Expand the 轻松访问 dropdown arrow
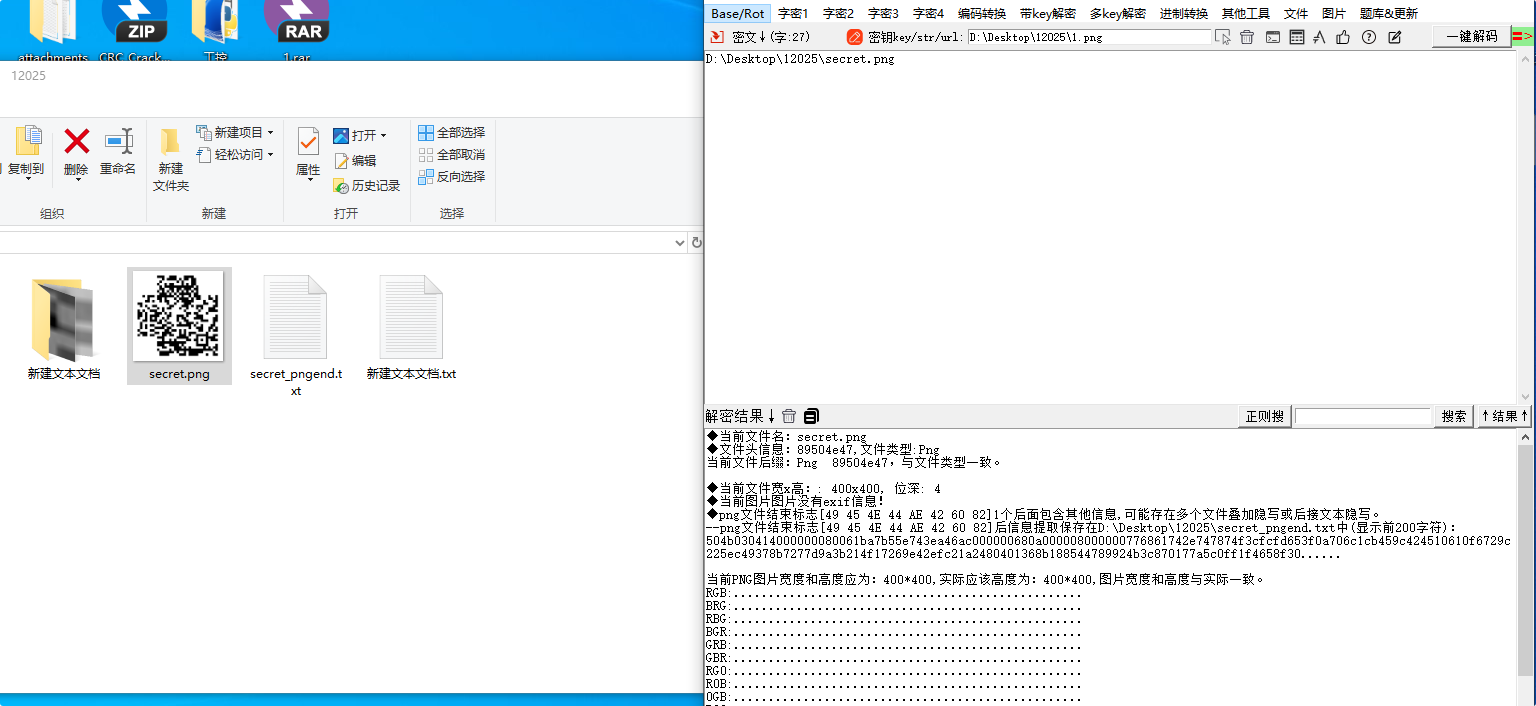The image size is (1536, 706). 270,155
